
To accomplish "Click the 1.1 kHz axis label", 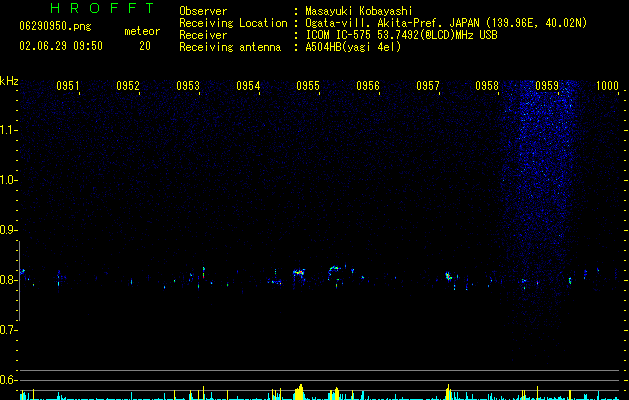I will tap(8, 130).
